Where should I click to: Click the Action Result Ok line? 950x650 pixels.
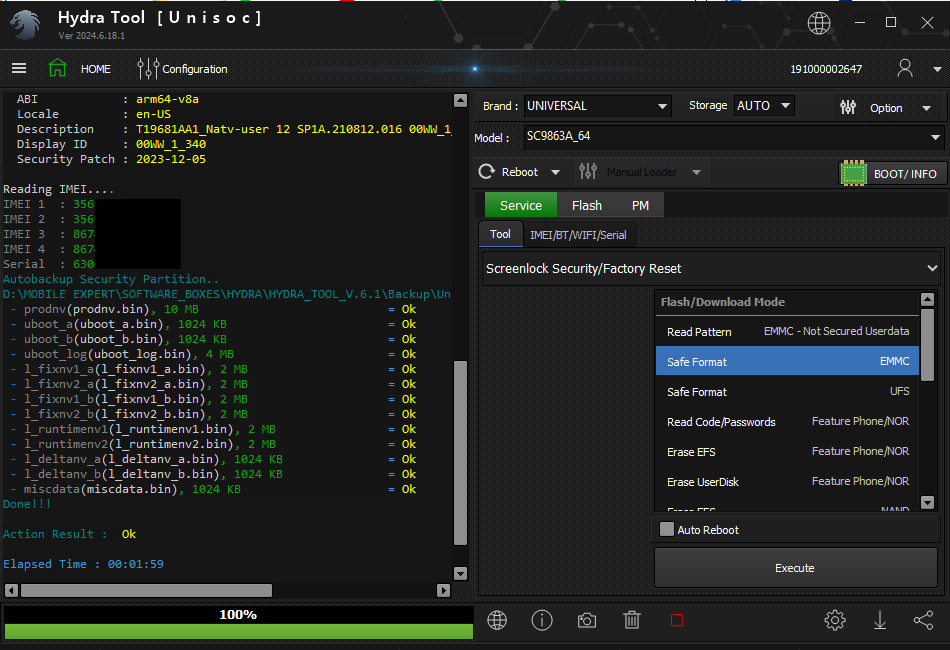(70, 534)
